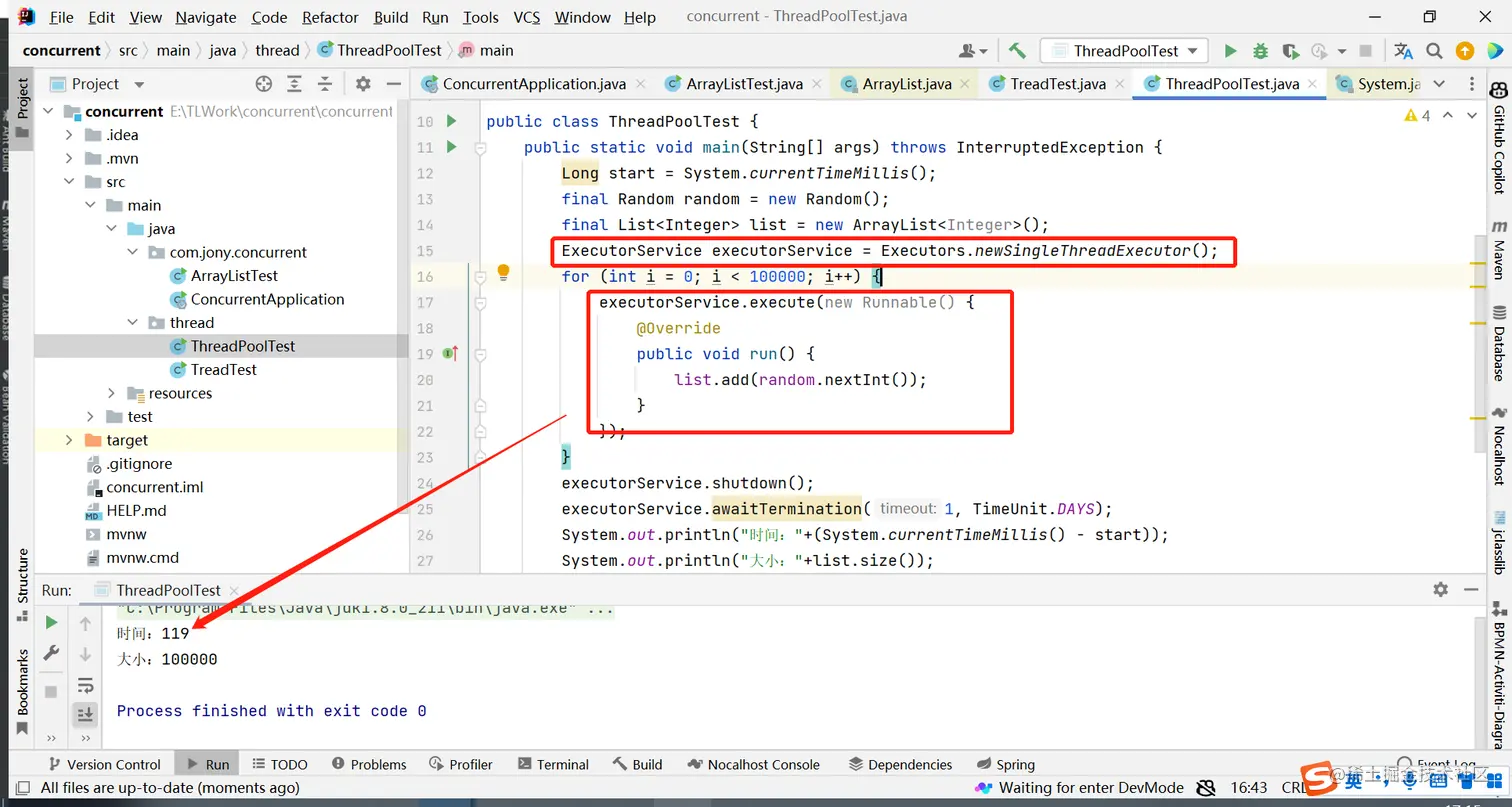Open run configuration wrench in Run panel
The height and width of the screenshot is (807, 1512).
tap(51, 653)
